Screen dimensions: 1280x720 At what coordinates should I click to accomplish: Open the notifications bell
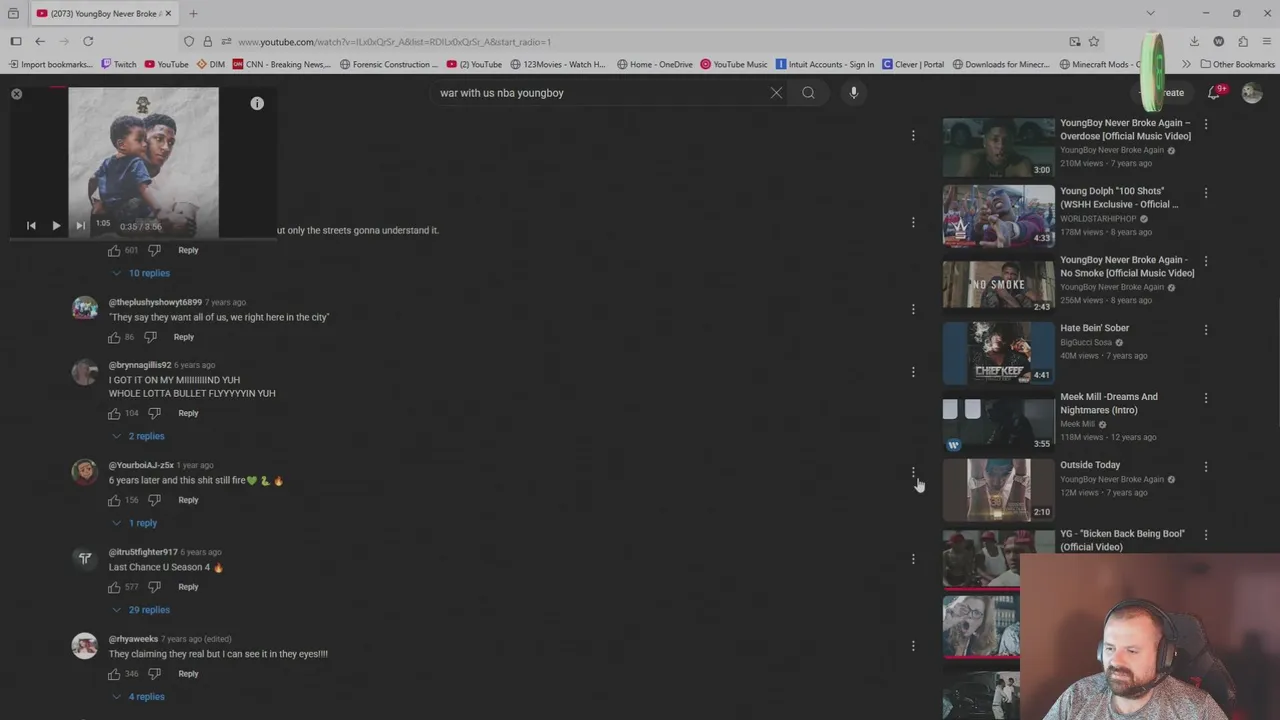[x=1213, y=93]
